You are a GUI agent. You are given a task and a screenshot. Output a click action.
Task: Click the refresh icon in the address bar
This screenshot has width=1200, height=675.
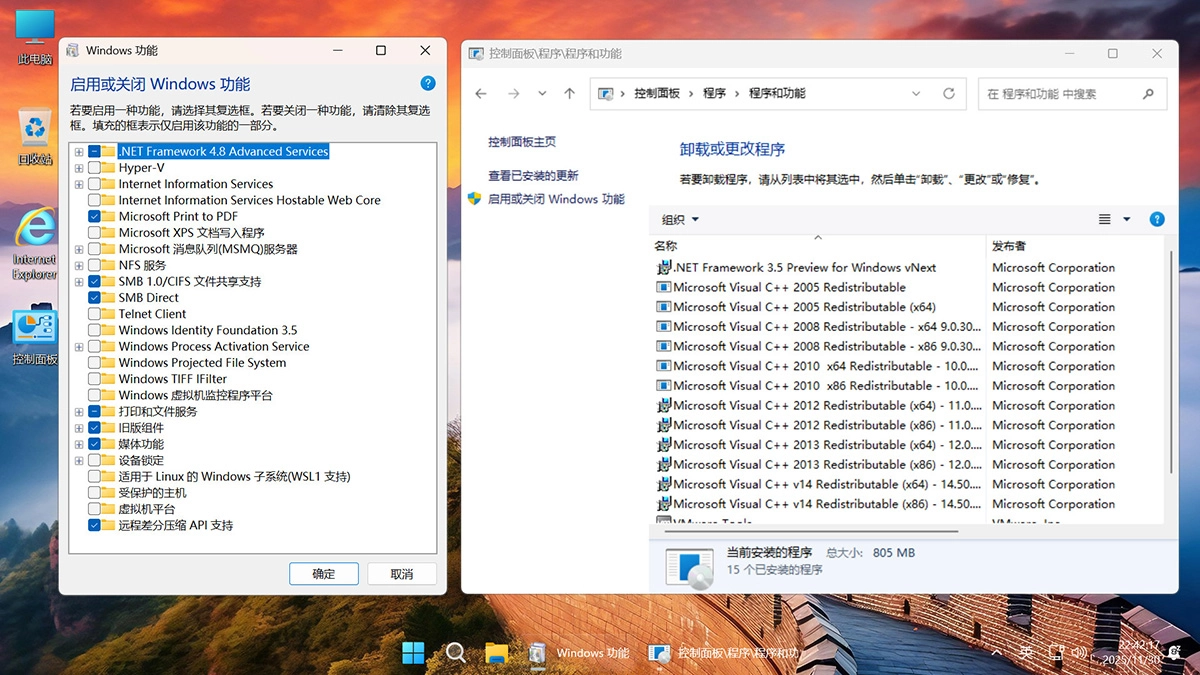click(x=948, y=93)
